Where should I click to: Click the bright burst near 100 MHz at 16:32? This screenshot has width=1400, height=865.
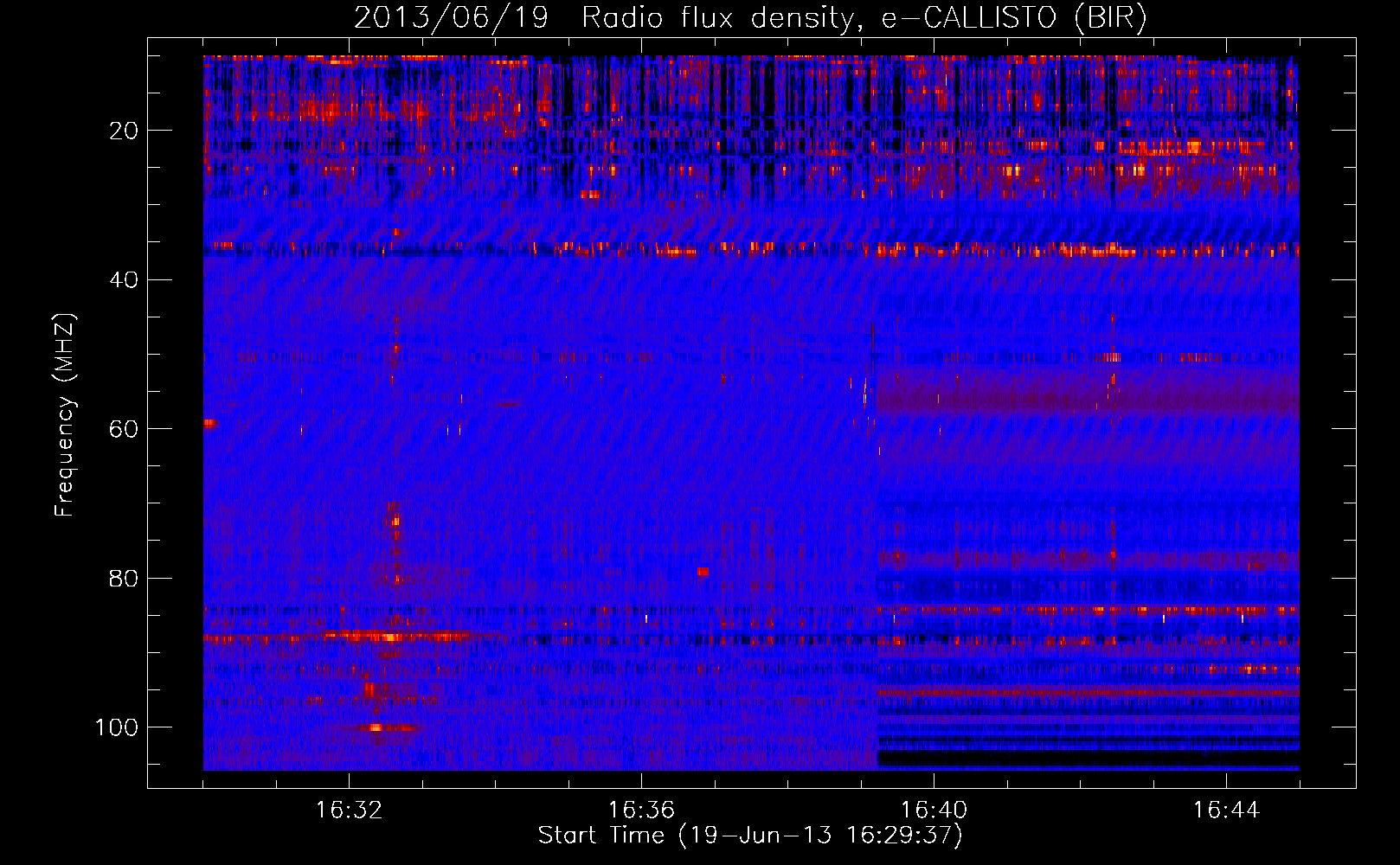pyautogui.click(x=376, y=728)
